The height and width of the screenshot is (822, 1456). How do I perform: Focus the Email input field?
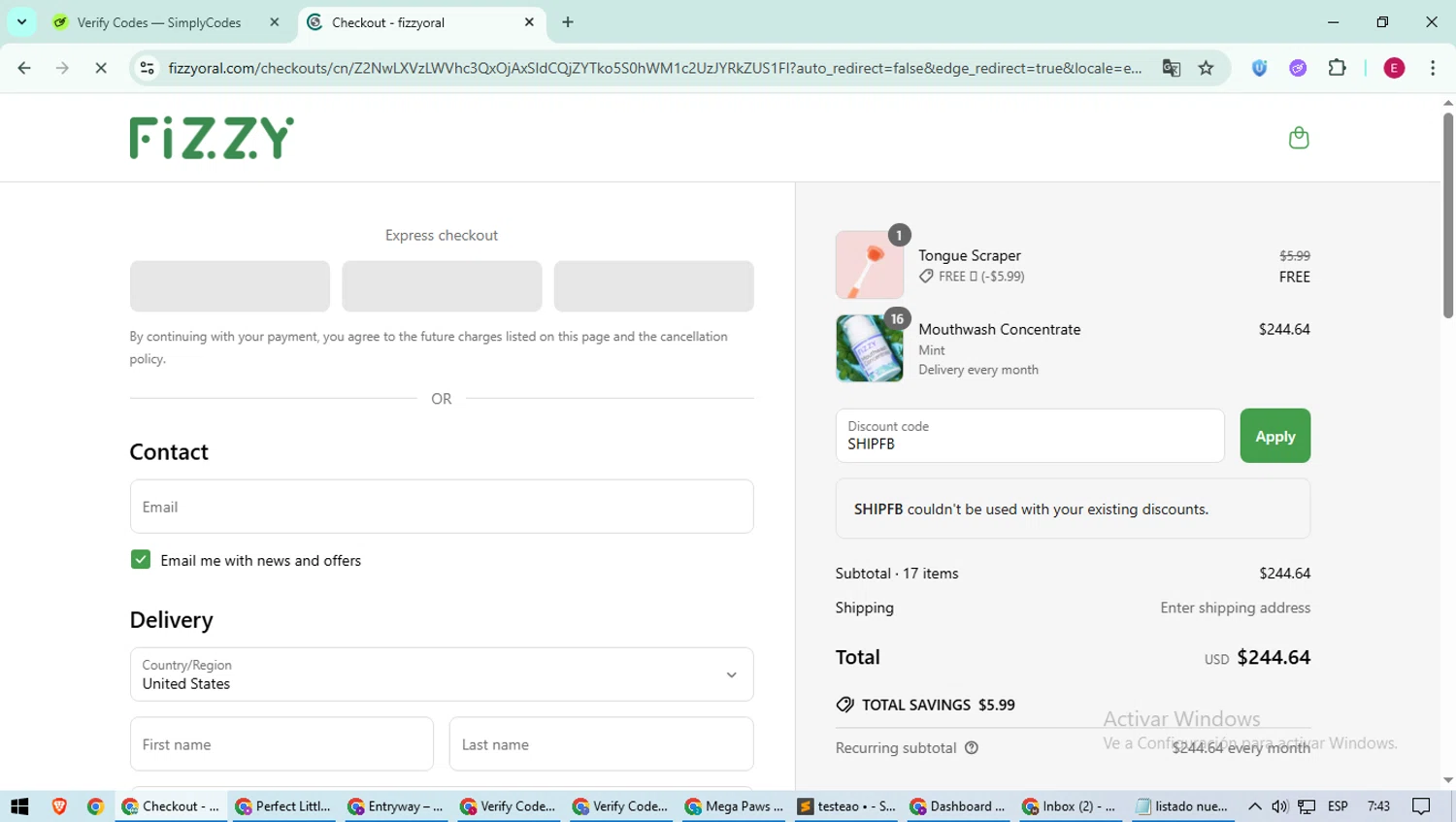pos(442,507)
